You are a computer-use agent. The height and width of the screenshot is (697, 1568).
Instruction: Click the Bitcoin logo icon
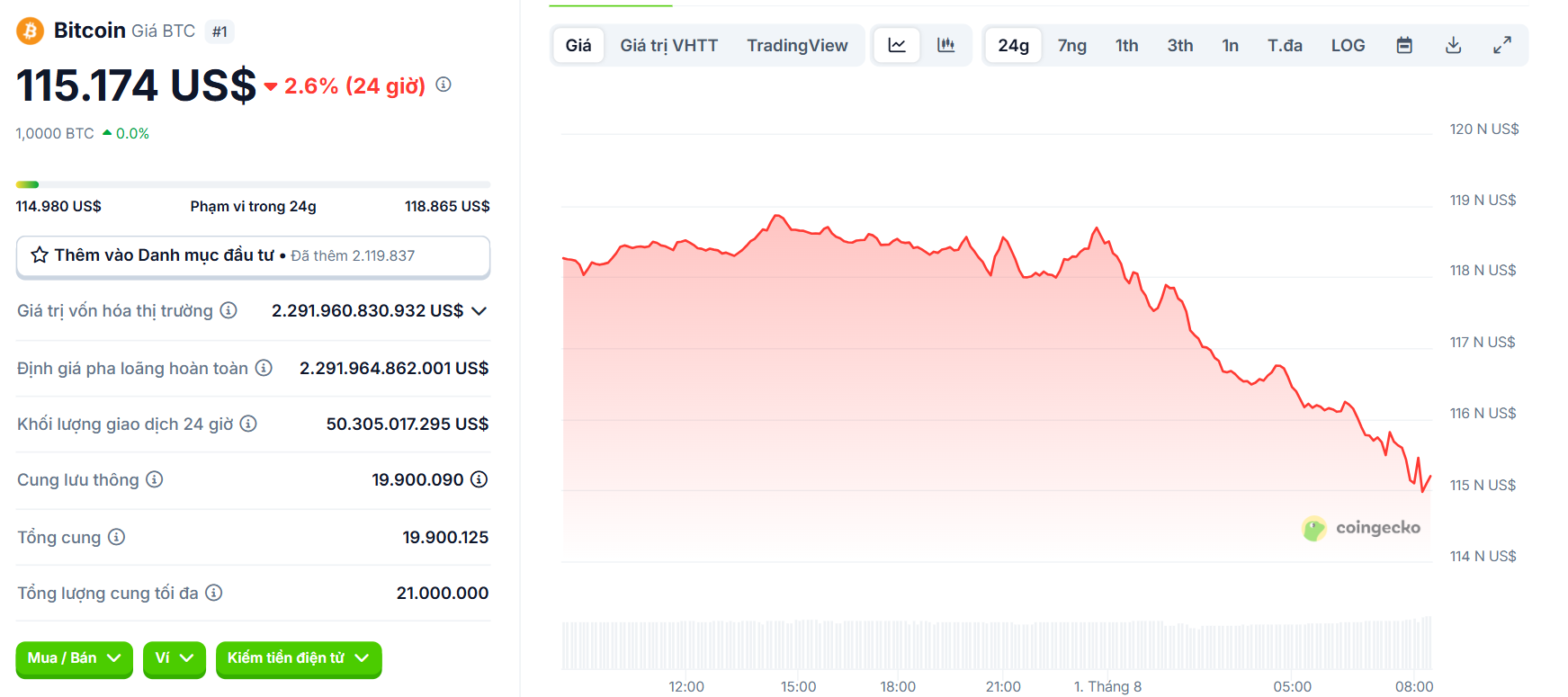pyautogui.click(x=30, y=31)
